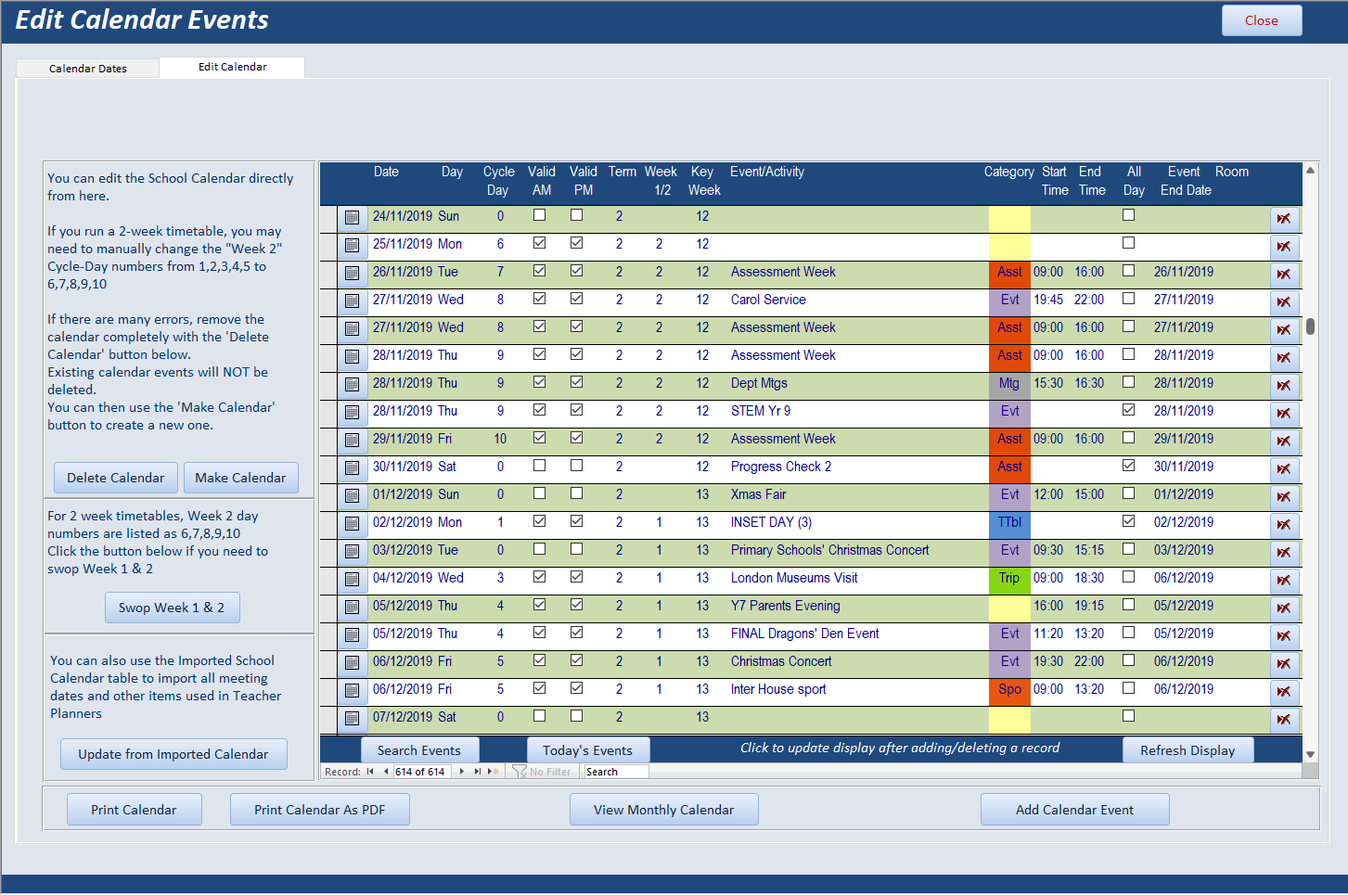The height and width of the screenshot is (896, 1348).
Task: Click the record number box '614 of 614'
Action: click(x=422, y=772)
